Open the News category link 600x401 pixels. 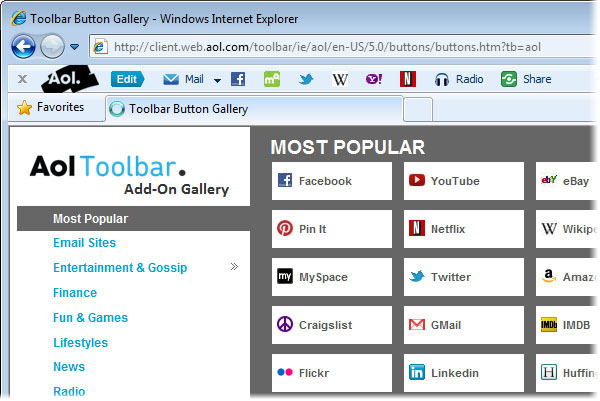(x=69, y=367)
